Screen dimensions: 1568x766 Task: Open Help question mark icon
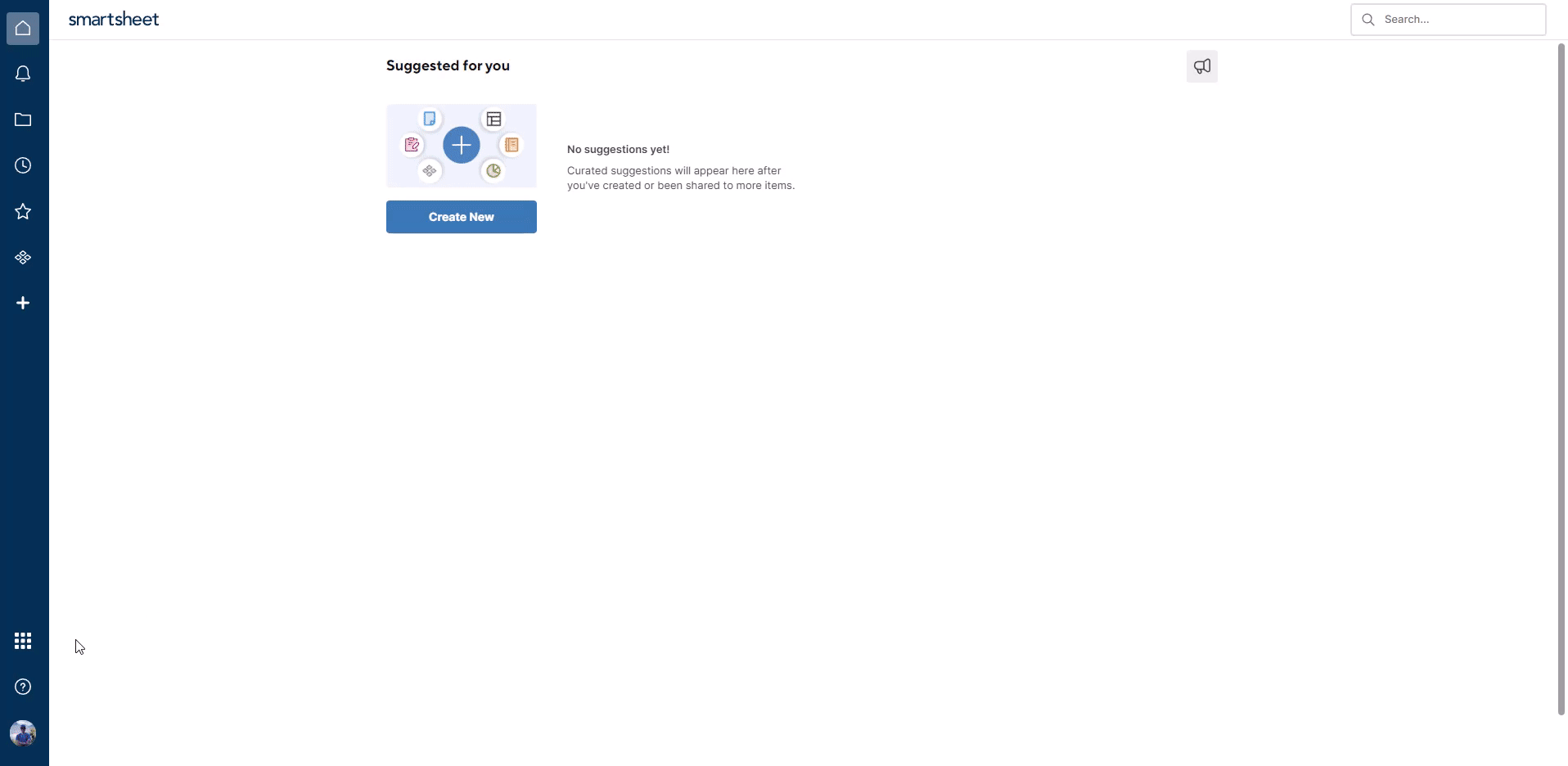click(23, 687)
